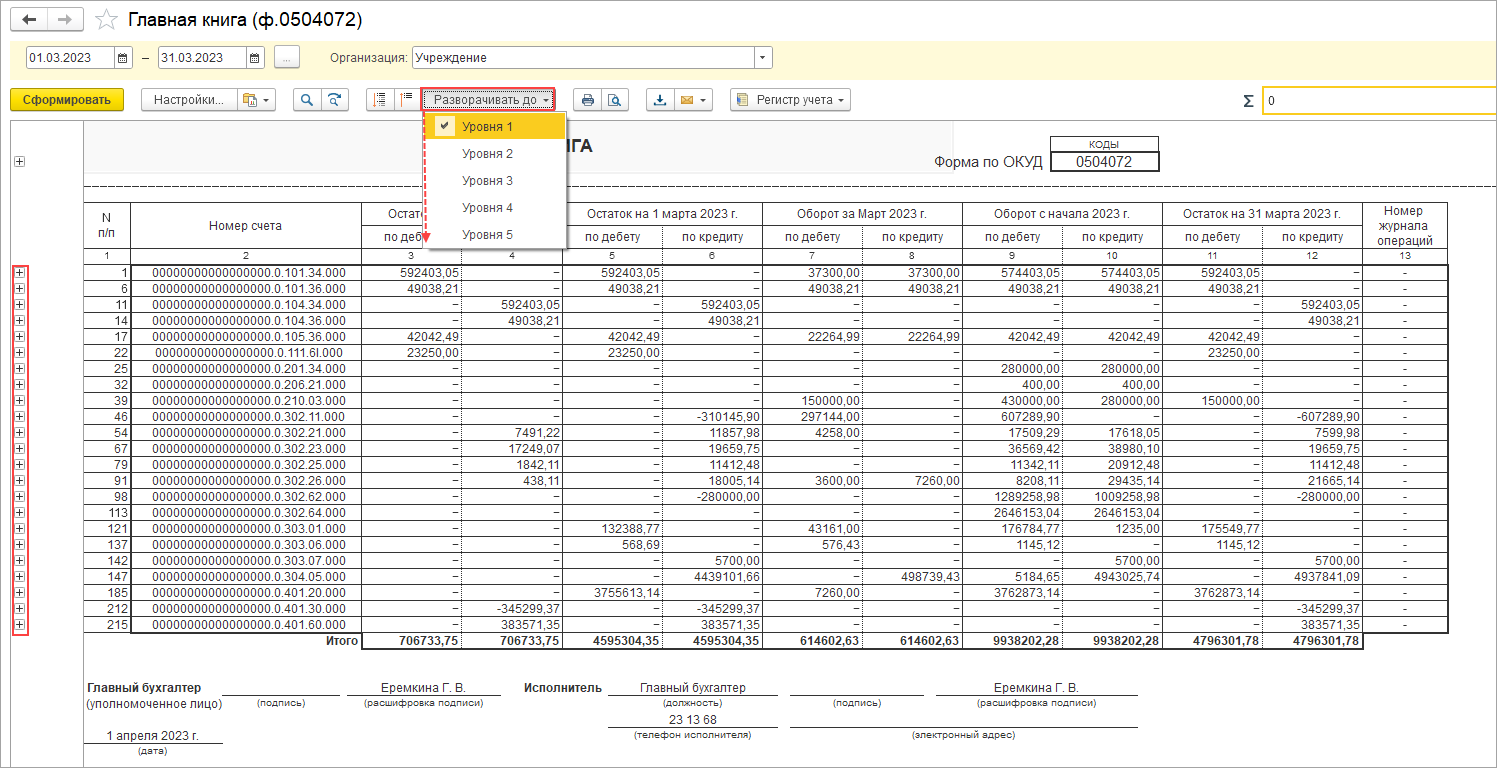The image size is (1497, 768).
Task: Expand the row for account 0.401.60.000
Action: (20, 624)
